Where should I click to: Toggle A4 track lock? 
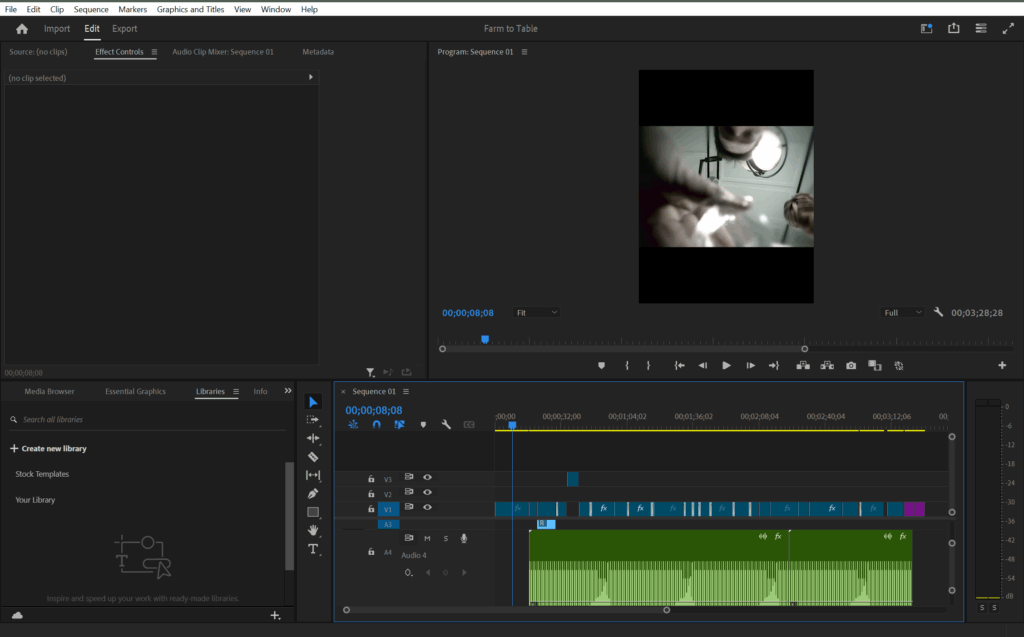point(371,552)
